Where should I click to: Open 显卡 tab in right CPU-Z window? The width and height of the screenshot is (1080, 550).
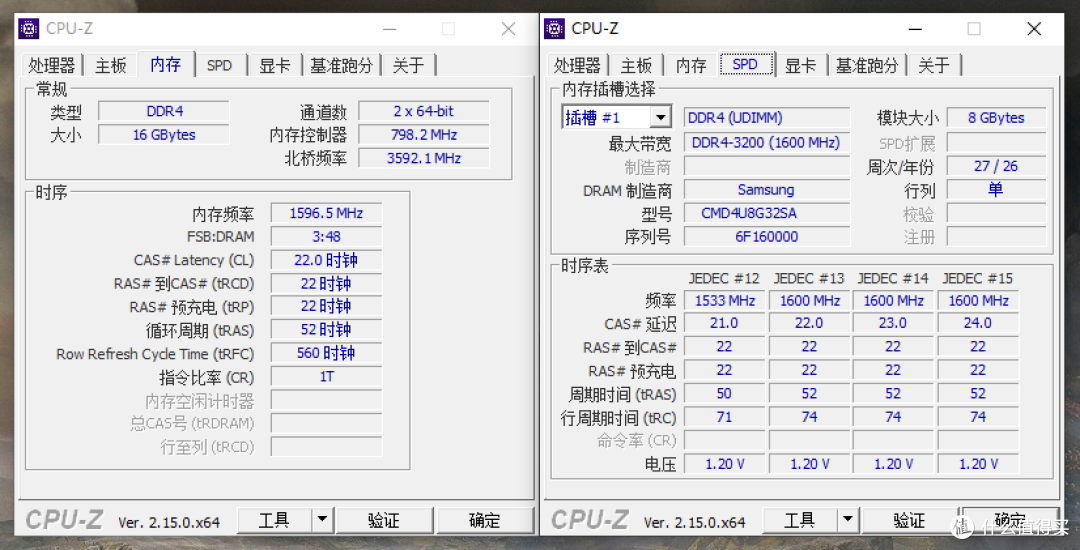coord(800,65)
